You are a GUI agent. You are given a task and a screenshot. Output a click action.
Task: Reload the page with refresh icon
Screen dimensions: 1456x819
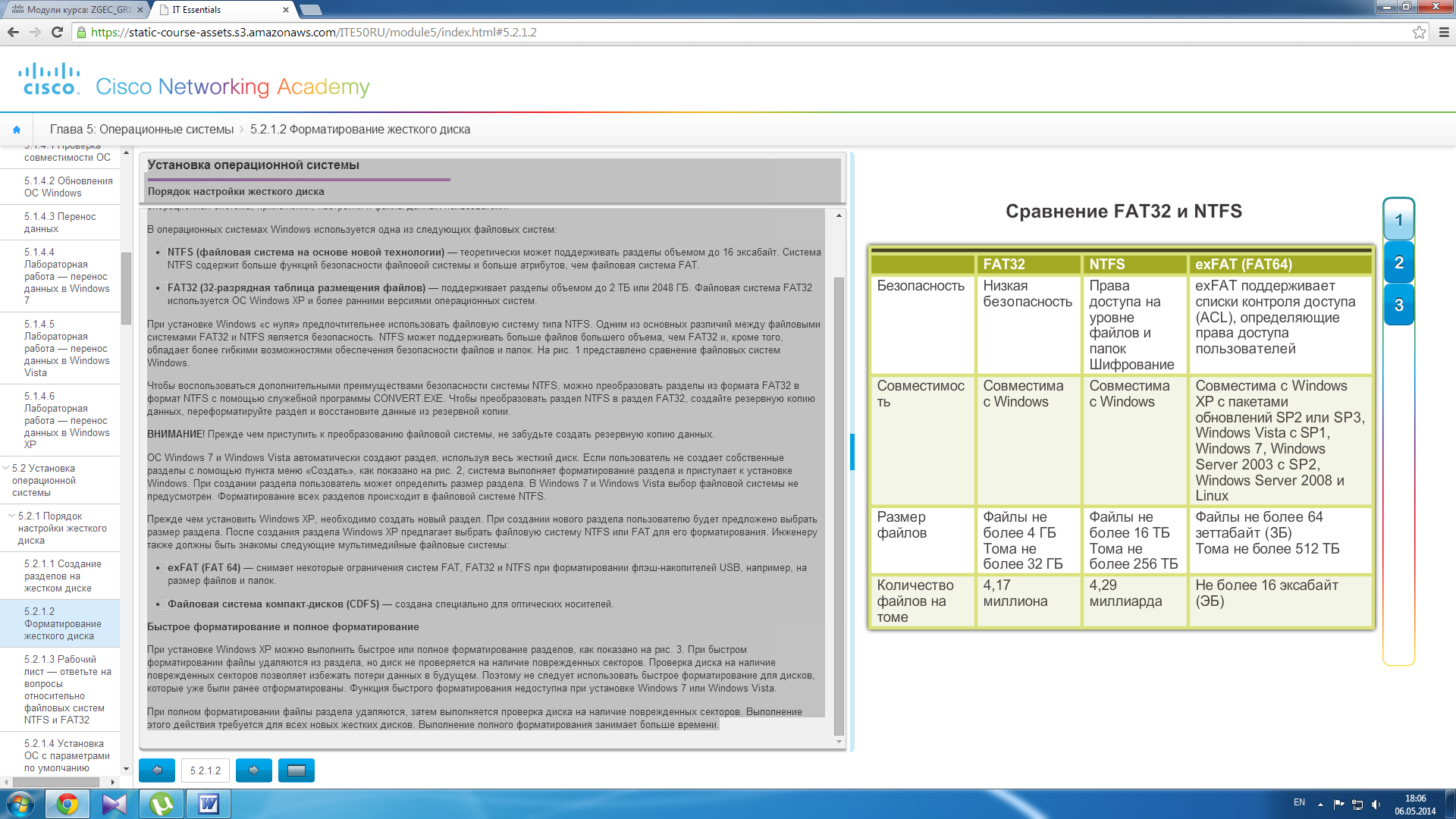click(x=57, y=32)
